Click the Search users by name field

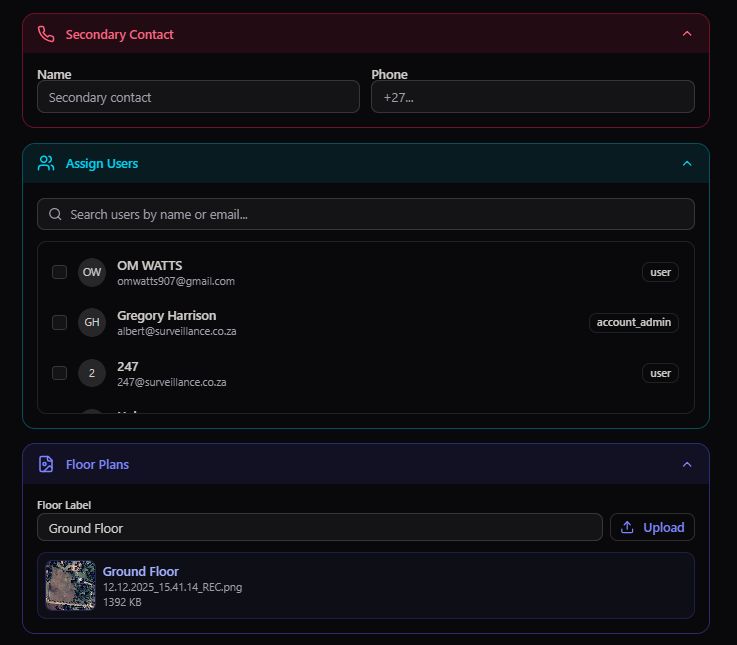pos(366,214)
